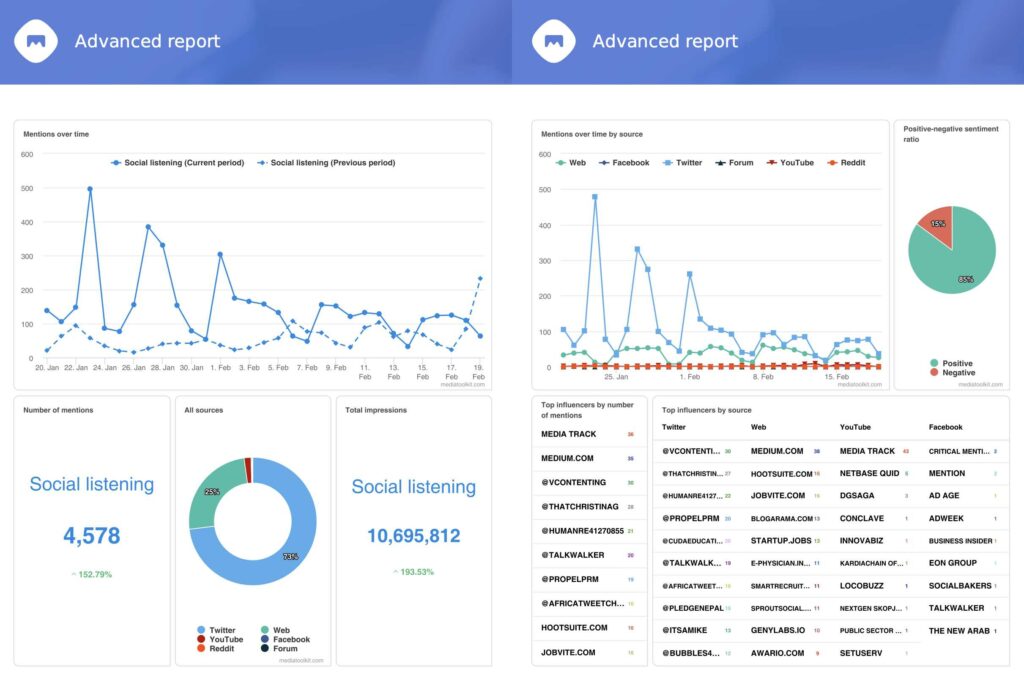Click the 500-mention peak point around January 23
This screenshot has height=675, width=1024.
91,187
